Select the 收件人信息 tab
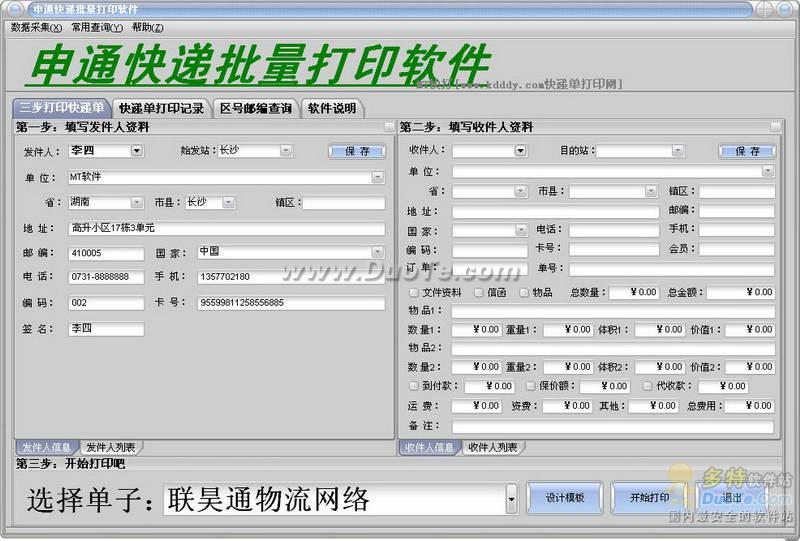This screenshot has width=800, height=541. pyautogui.click(x=429, y=448)
